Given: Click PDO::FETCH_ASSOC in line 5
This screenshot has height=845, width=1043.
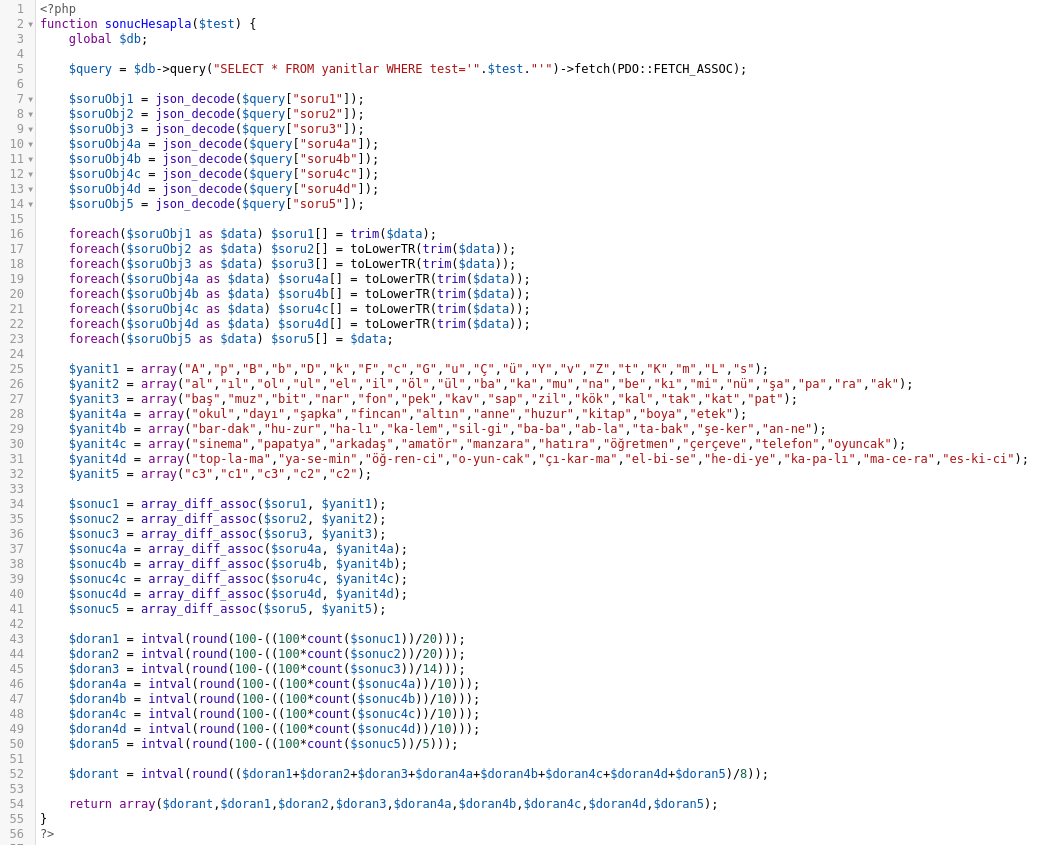Looking at the screenshot, I should 674,69.
